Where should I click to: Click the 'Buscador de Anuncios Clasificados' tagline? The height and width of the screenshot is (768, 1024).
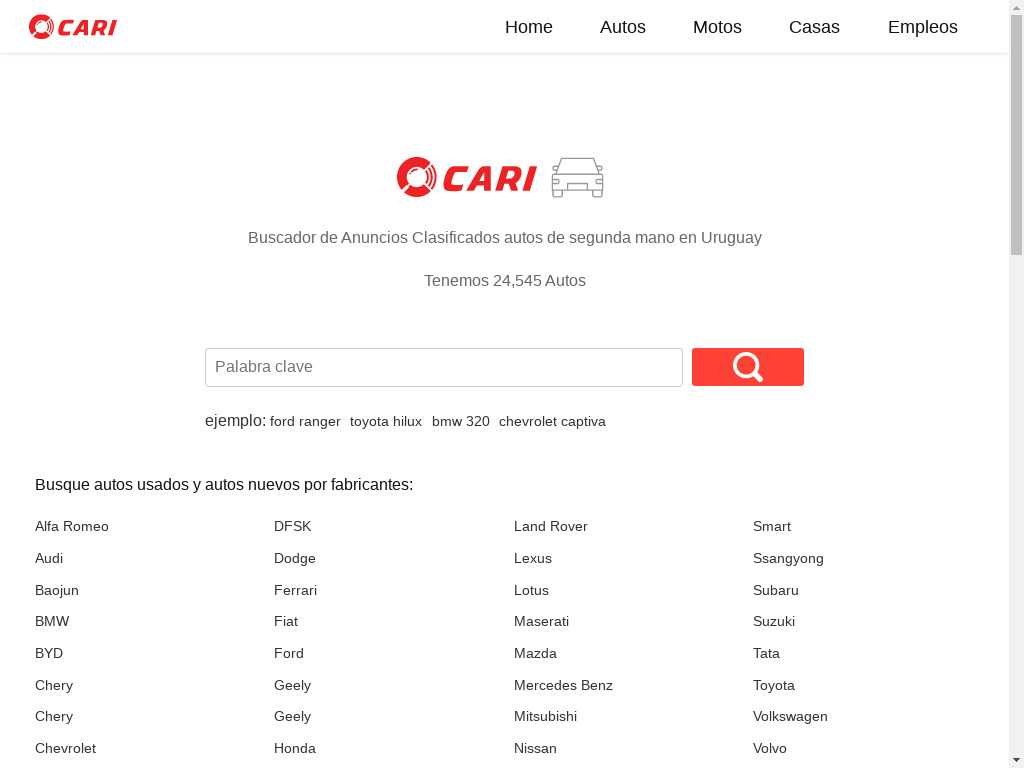pyautogui.click(x=505, y=238)
